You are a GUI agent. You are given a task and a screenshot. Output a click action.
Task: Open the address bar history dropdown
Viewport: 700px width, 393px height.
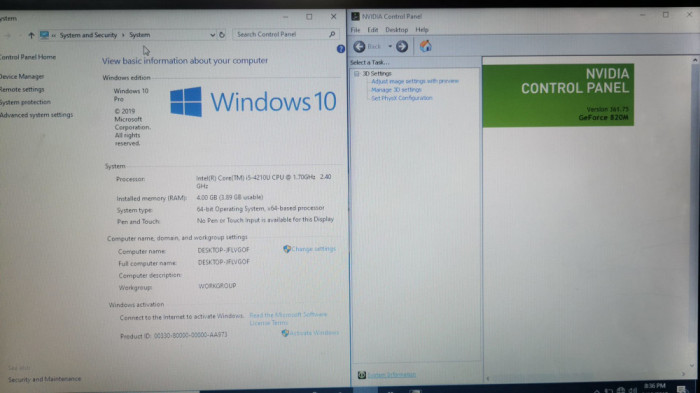point(212,35)
